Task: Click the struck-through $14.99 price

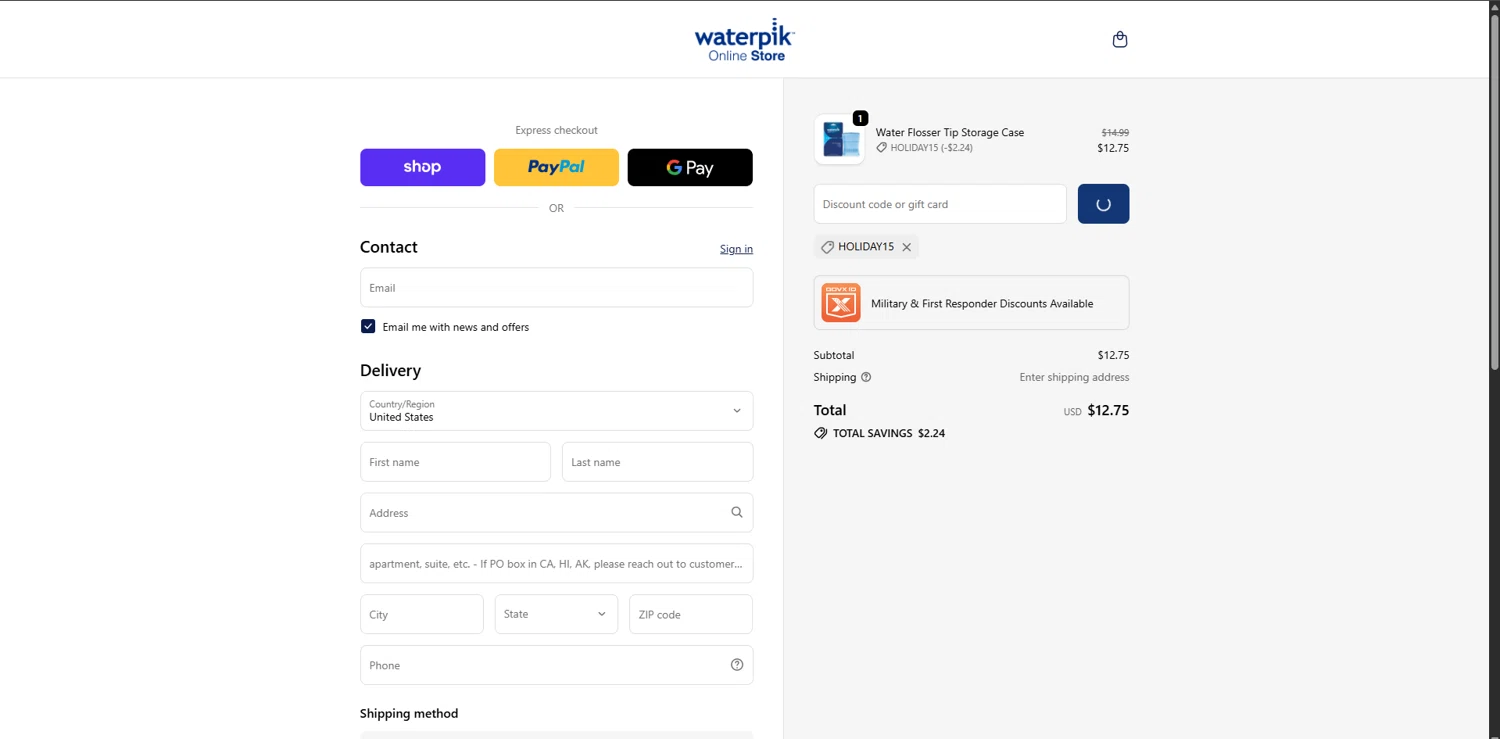Action: coord(1115,132)
